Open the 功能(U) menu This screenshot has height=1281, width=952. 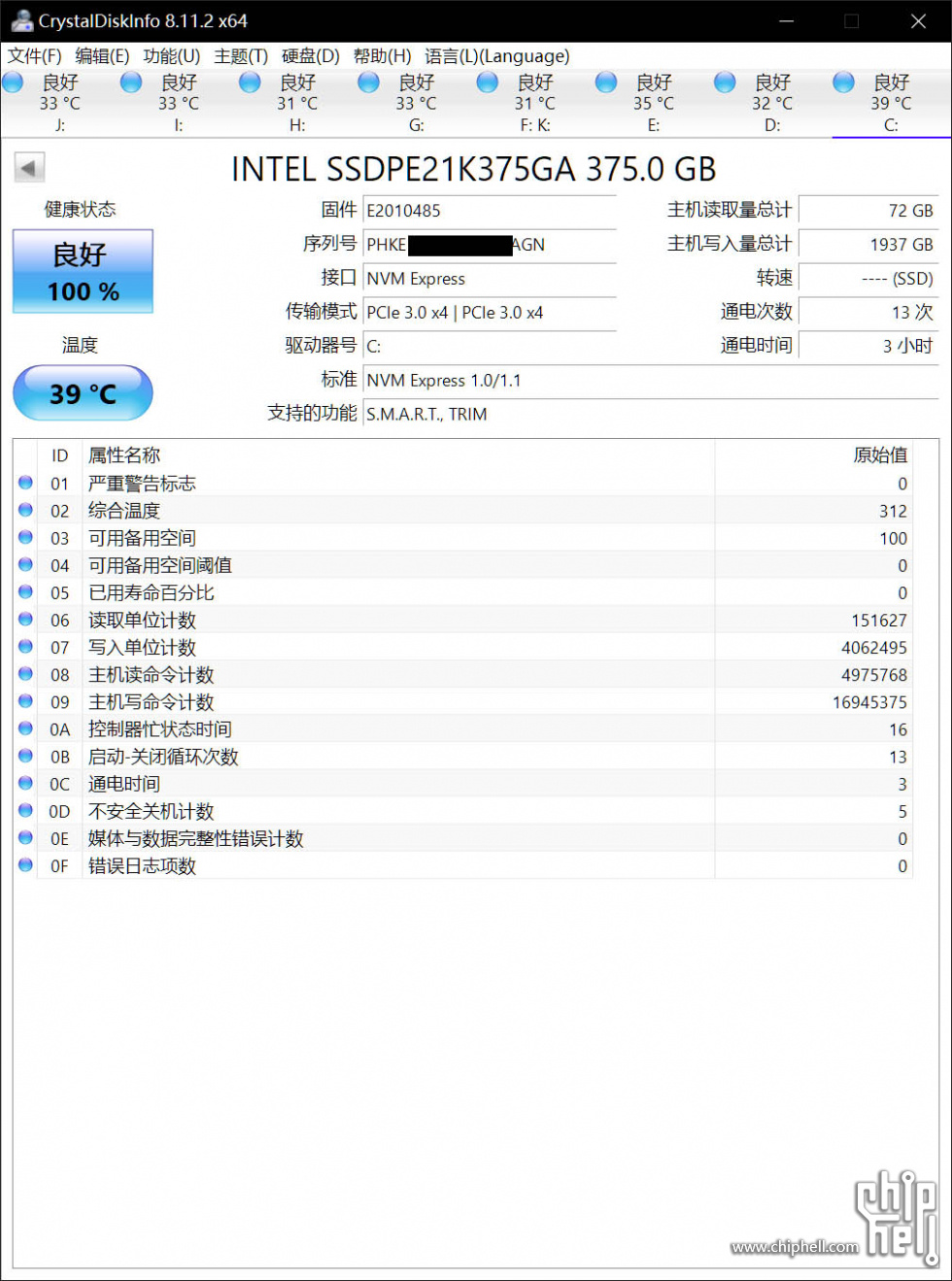(x=172, y=56)
